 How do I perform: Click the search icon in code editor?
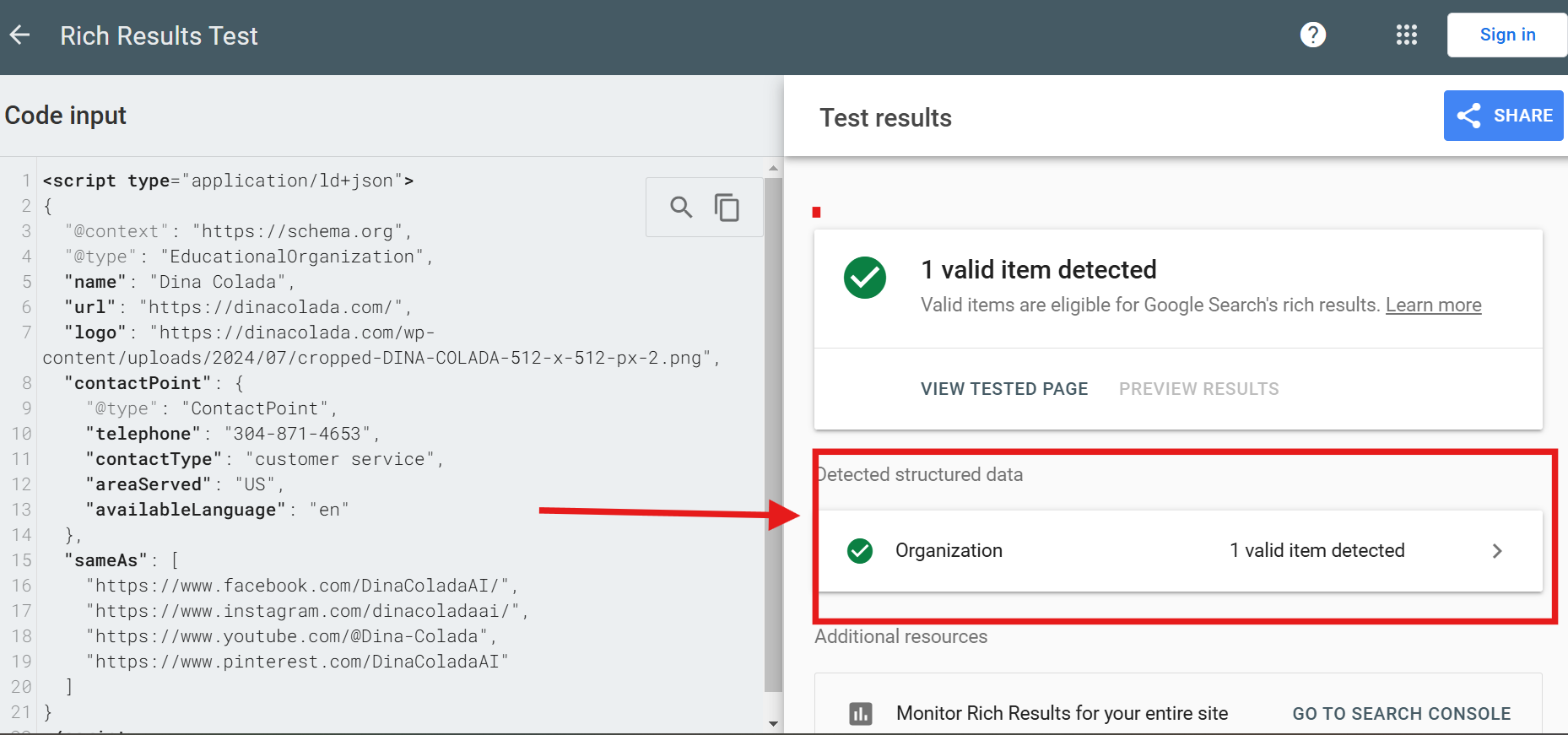click(x=681, y=207)
